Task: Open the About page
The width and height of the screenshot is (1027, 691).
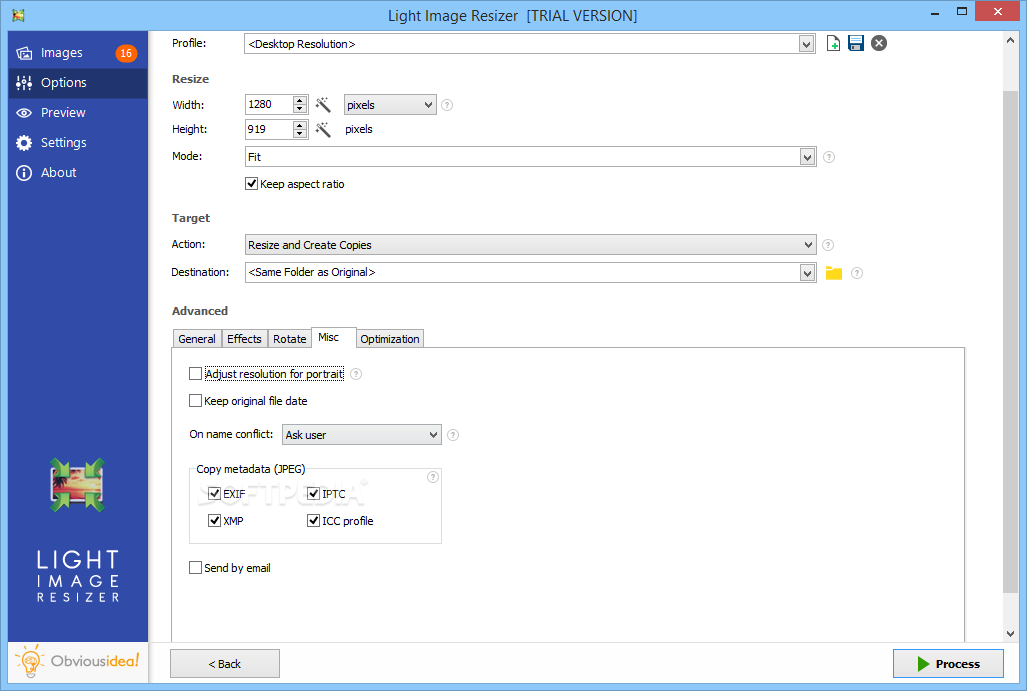Action: tap(77, 173)
